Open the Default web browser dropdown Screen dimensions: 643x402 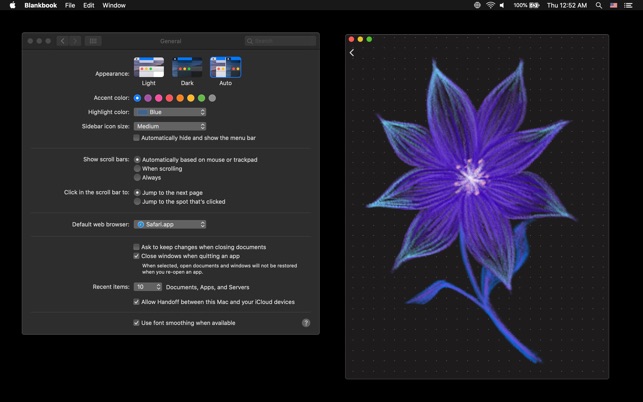point(170,225)
